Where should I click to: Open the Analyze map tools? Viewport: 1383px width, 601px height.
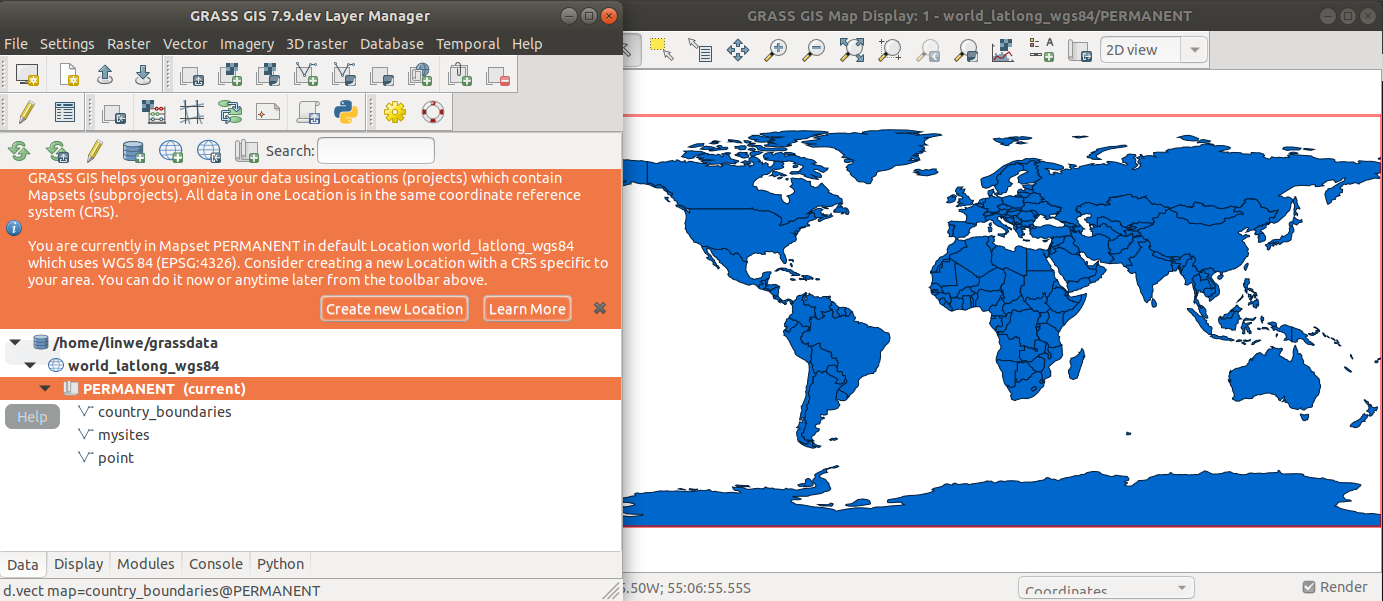click(x=1003, y=49)
